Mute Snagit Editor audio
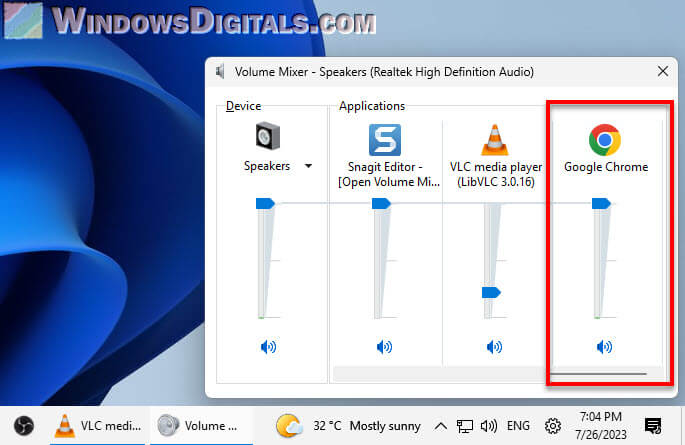This screenshot has width=685, height=445. pos(384,347)
